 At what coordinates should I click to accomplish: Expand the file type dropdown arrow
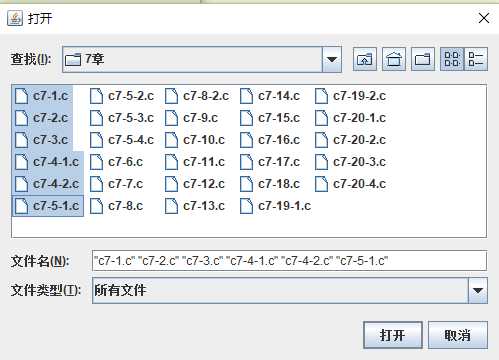[x=478, y=290]
